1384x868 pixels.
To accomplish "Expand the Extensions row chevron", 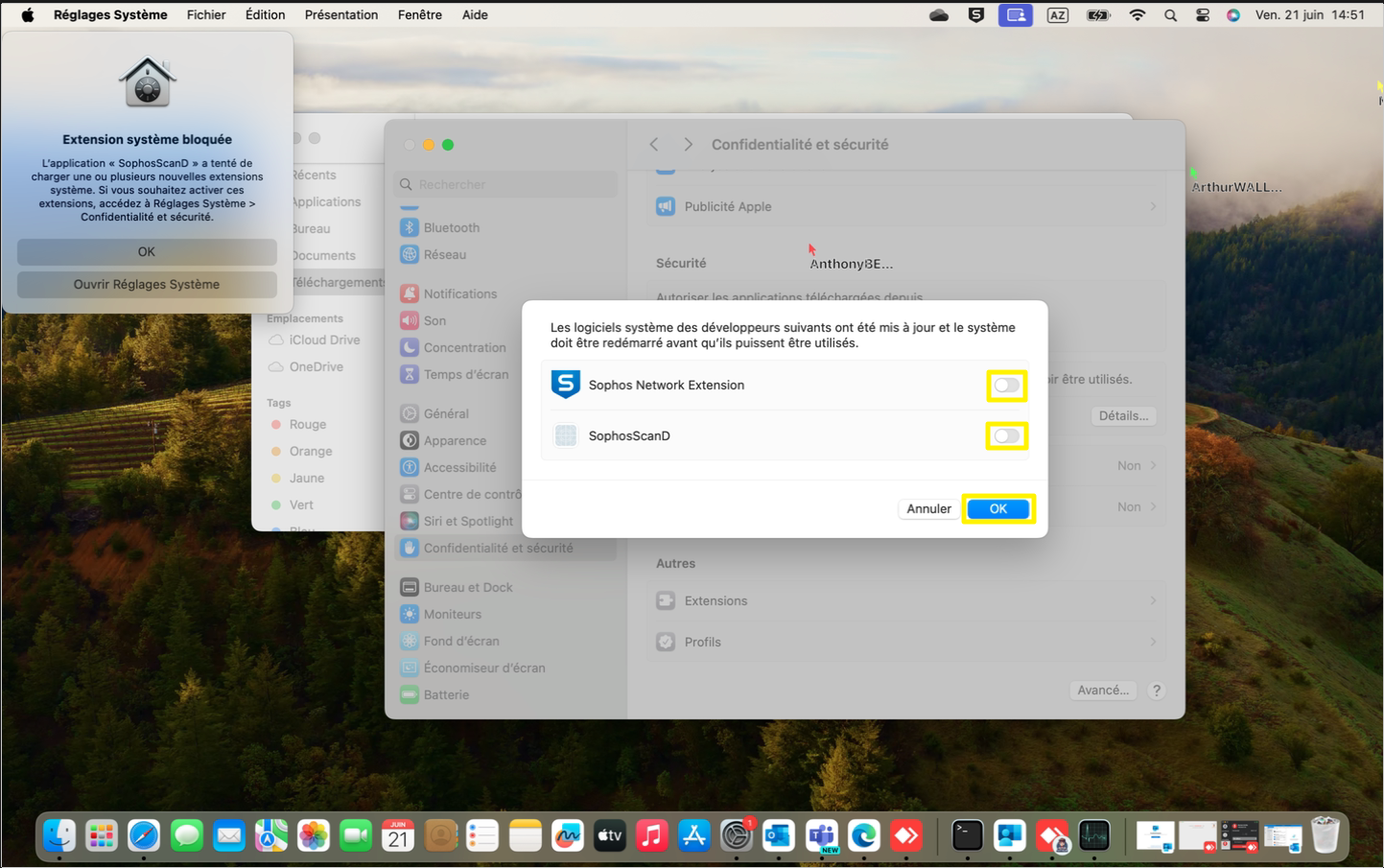I will [1153, 600].
